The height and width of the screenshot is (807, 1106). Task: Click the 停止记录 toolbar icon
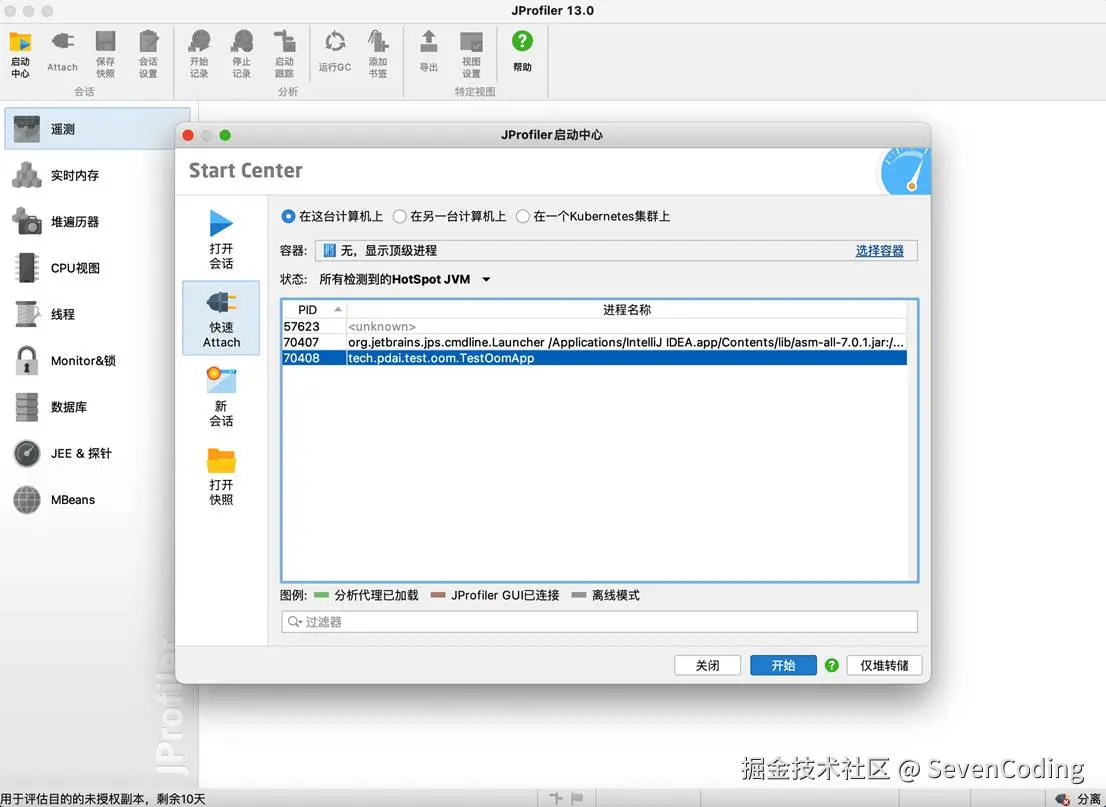(x=242, y=54)
